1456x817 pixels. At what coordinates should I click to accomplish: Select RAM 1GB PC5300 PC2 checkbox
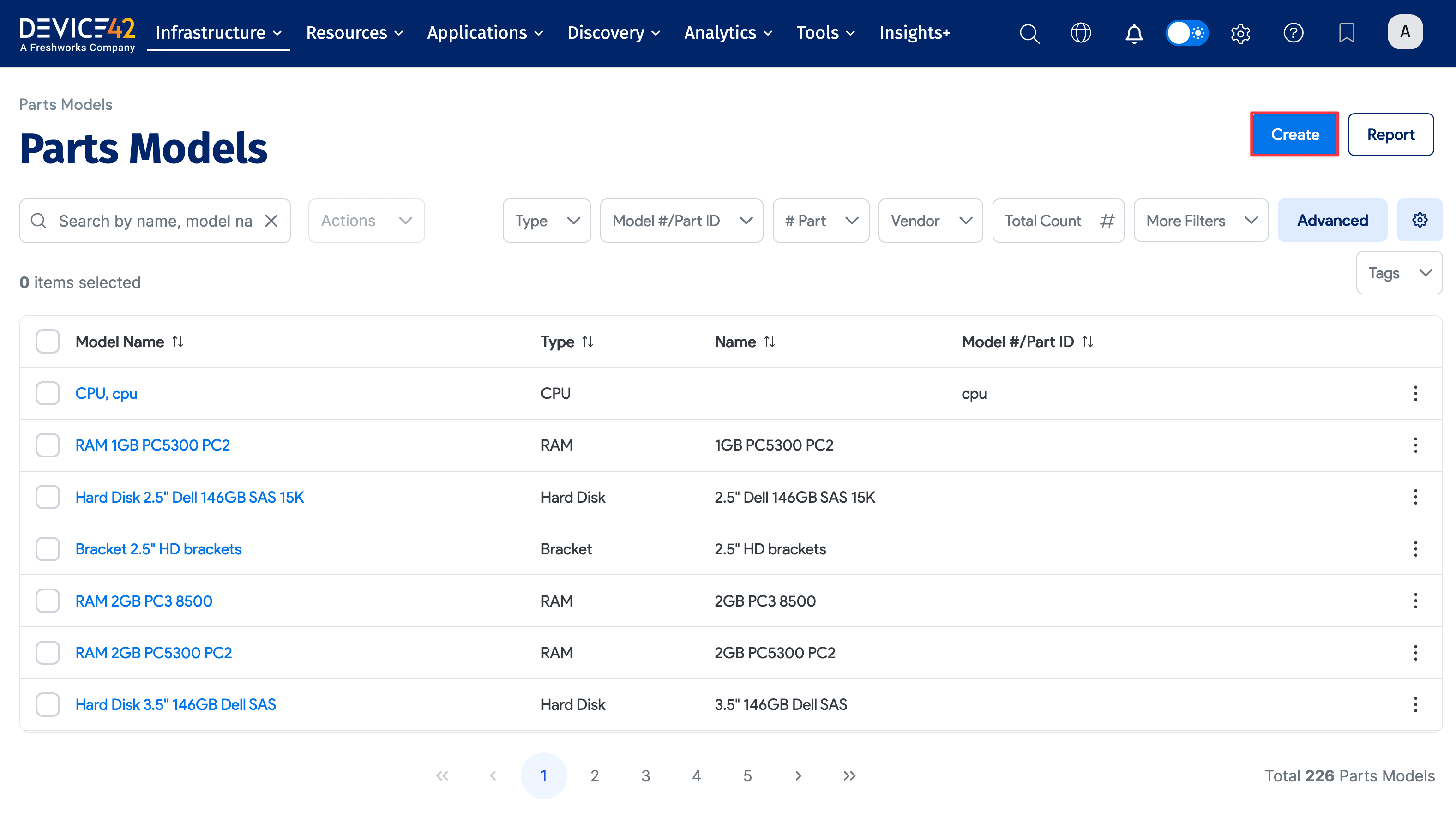point(48,445)
